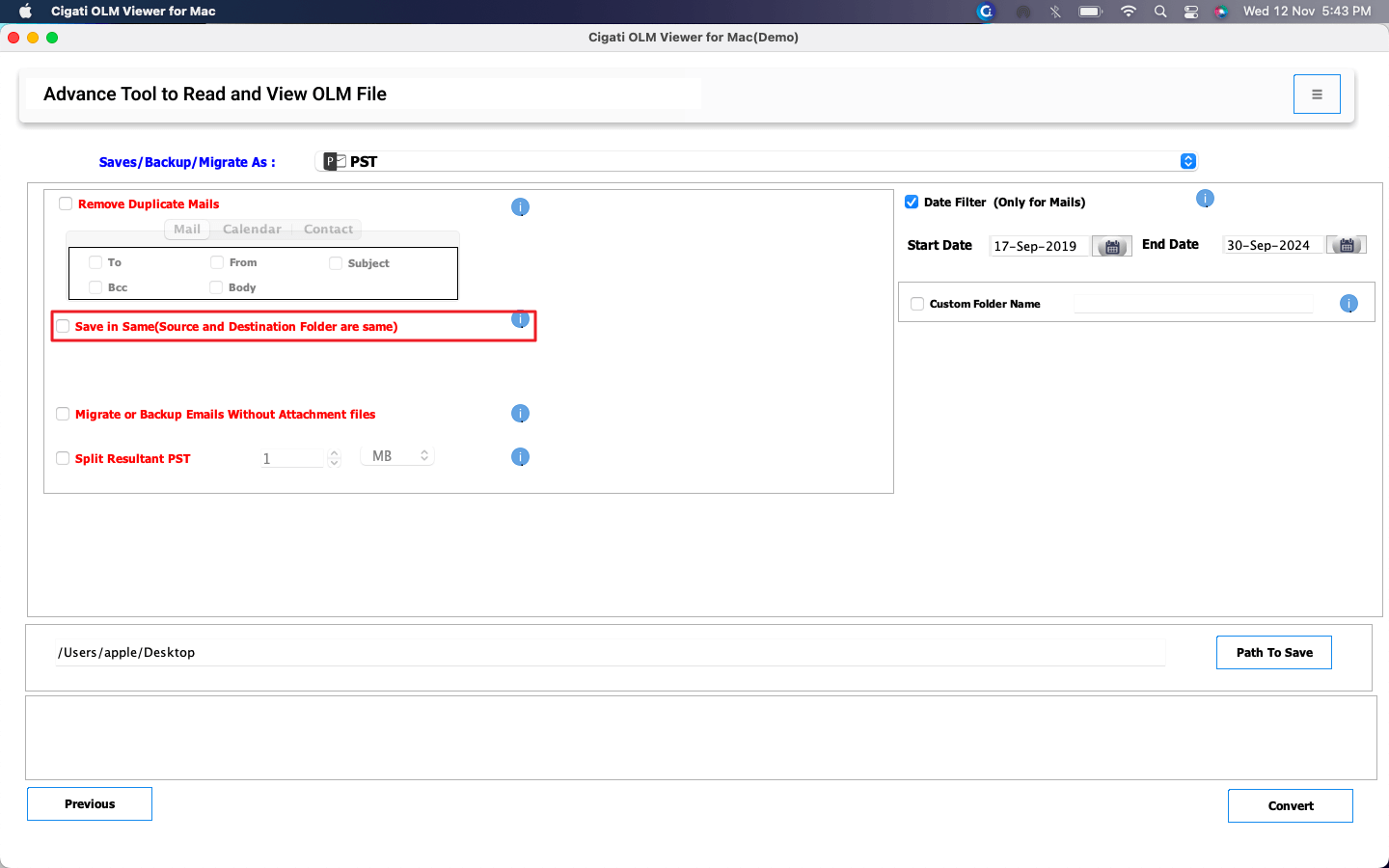Click the Path To Save button
This screenshot has height=868, width=1389.
click(1274, 653)
